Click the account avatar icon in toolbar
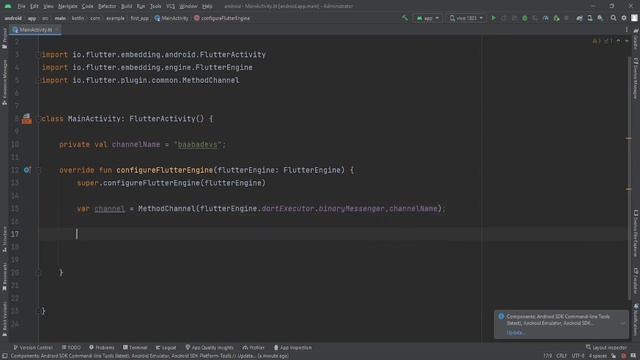640x360 pixels. point(634,18)
